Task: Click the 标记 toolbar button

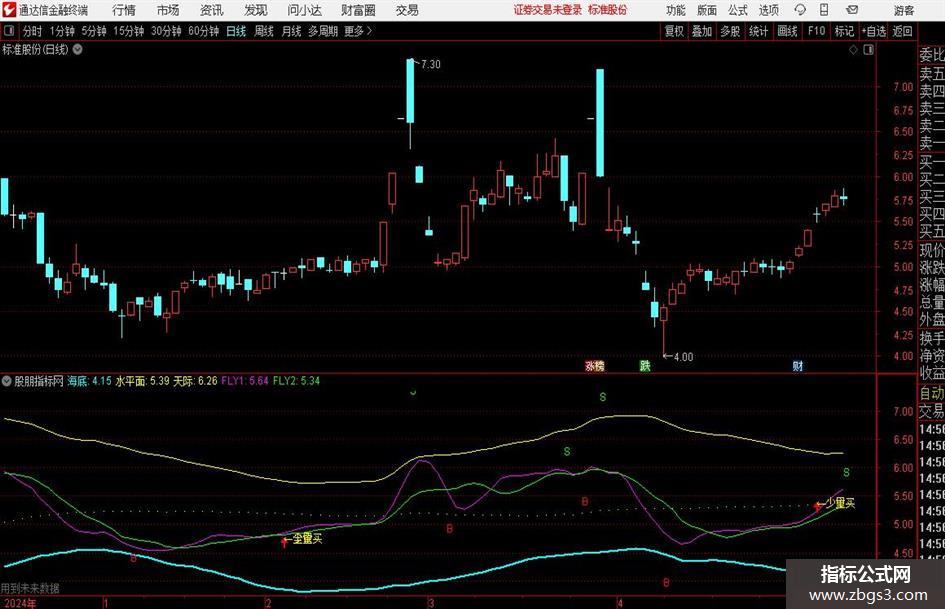Action: click(844, 31)
